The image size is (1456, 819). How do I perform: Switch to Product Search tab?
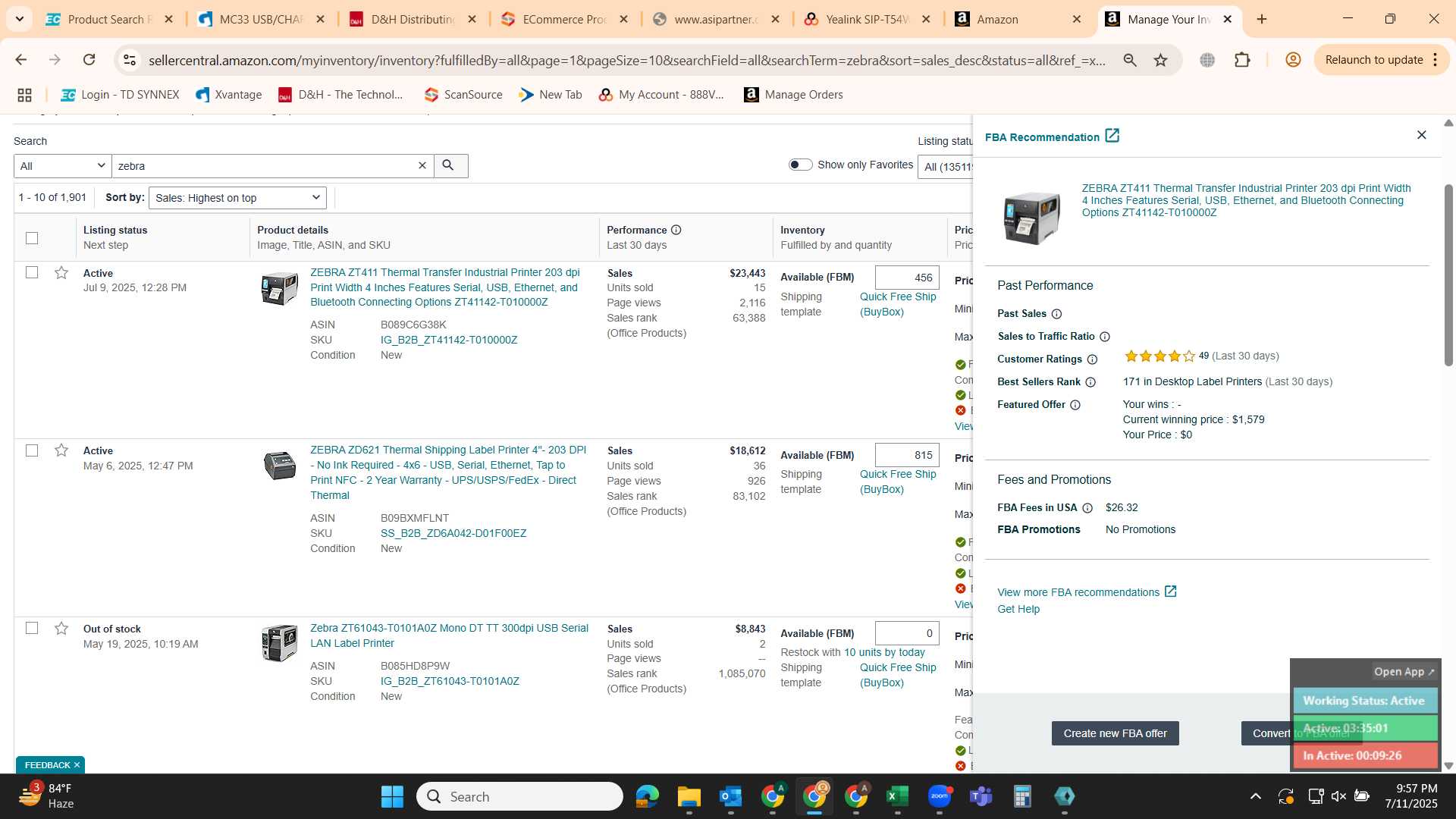click(111, 20)
